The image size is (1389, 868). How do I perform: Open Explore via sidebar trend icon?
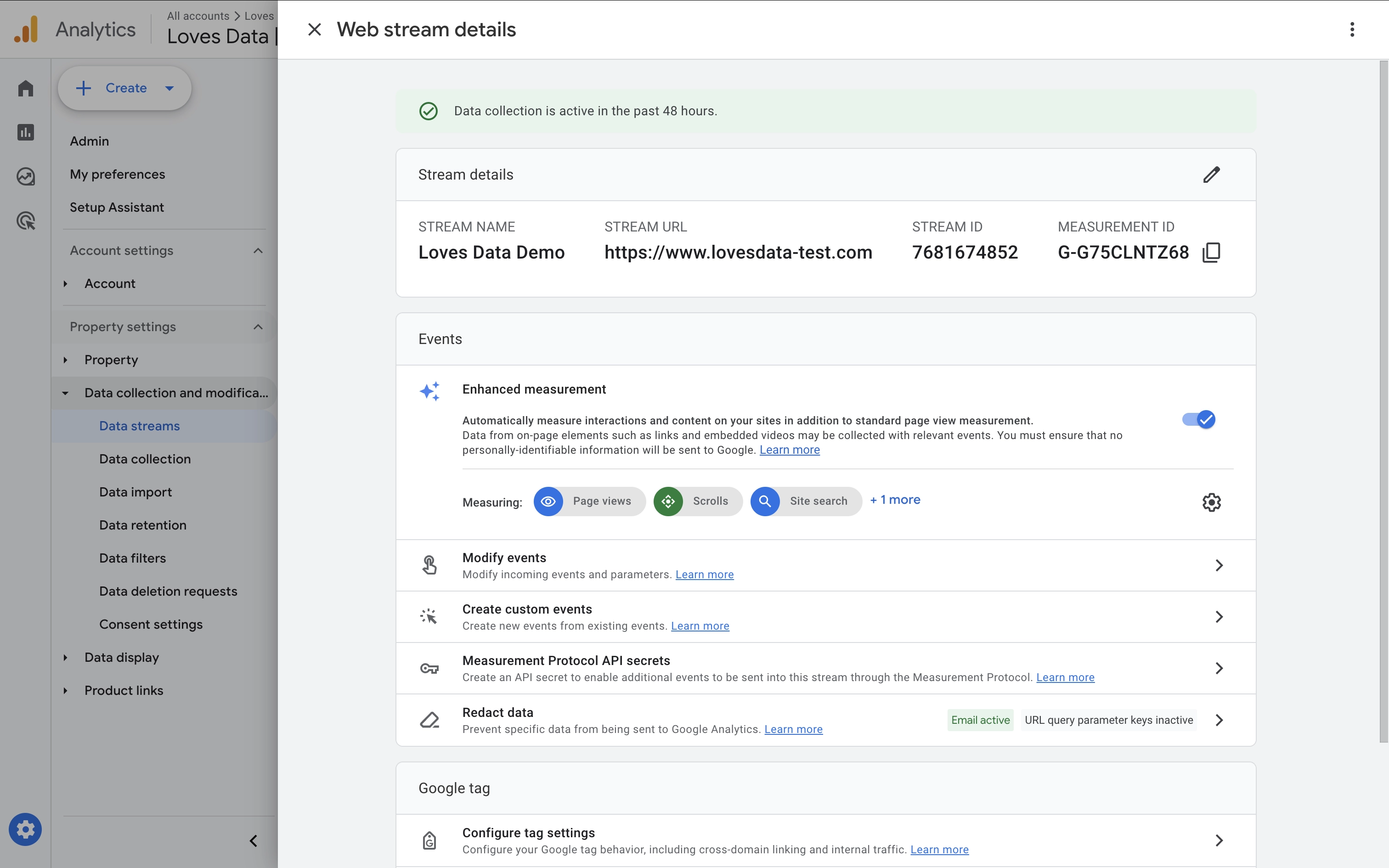point(25,176)
